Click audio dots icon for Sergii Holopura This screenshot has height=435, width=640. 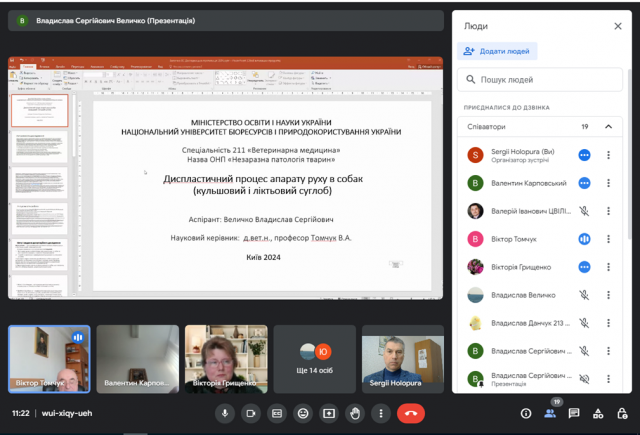click(x=584, y=155)
